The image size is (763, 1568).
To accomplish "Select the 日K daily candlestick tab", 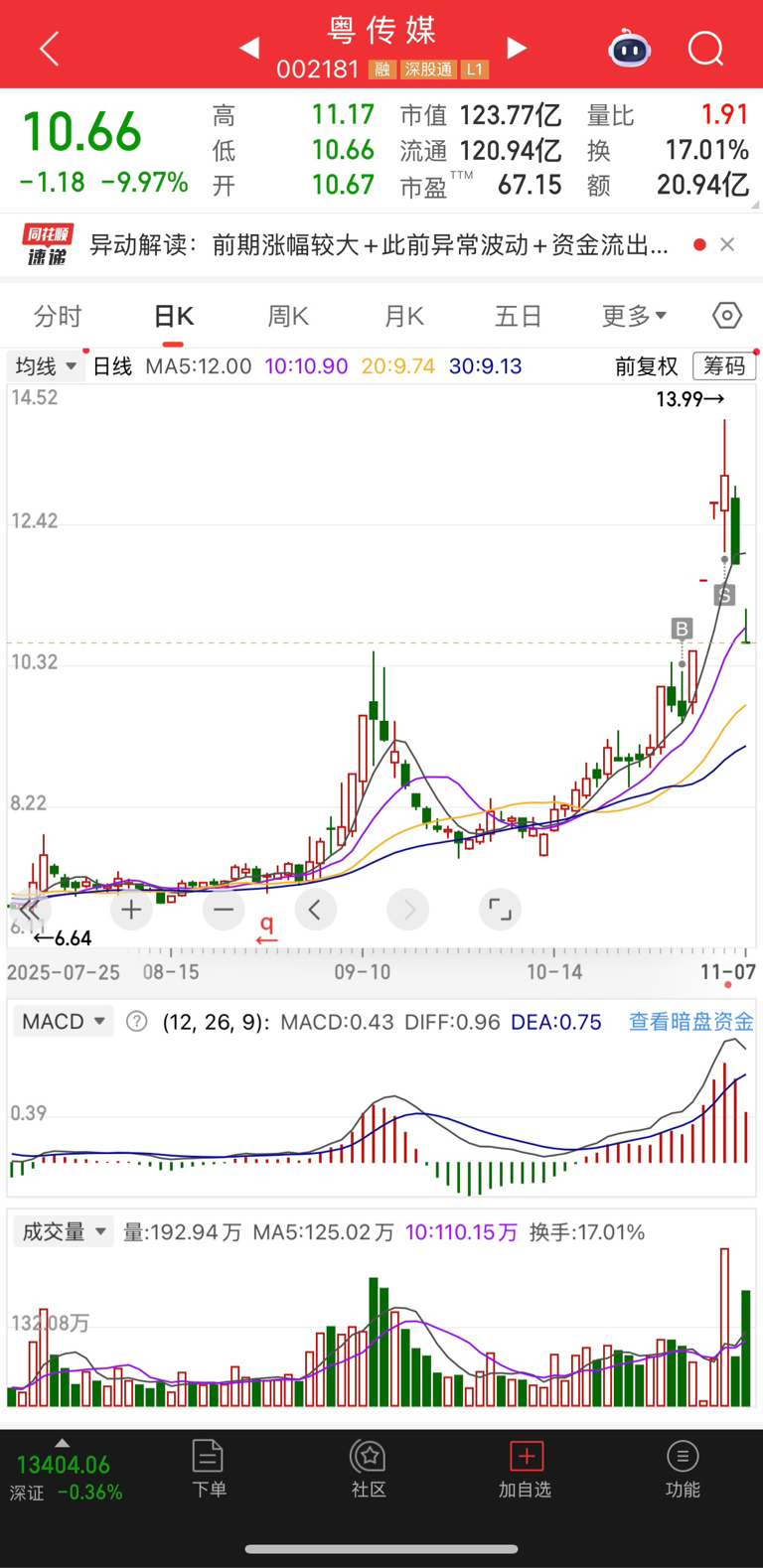I will (x=174, y=317).
